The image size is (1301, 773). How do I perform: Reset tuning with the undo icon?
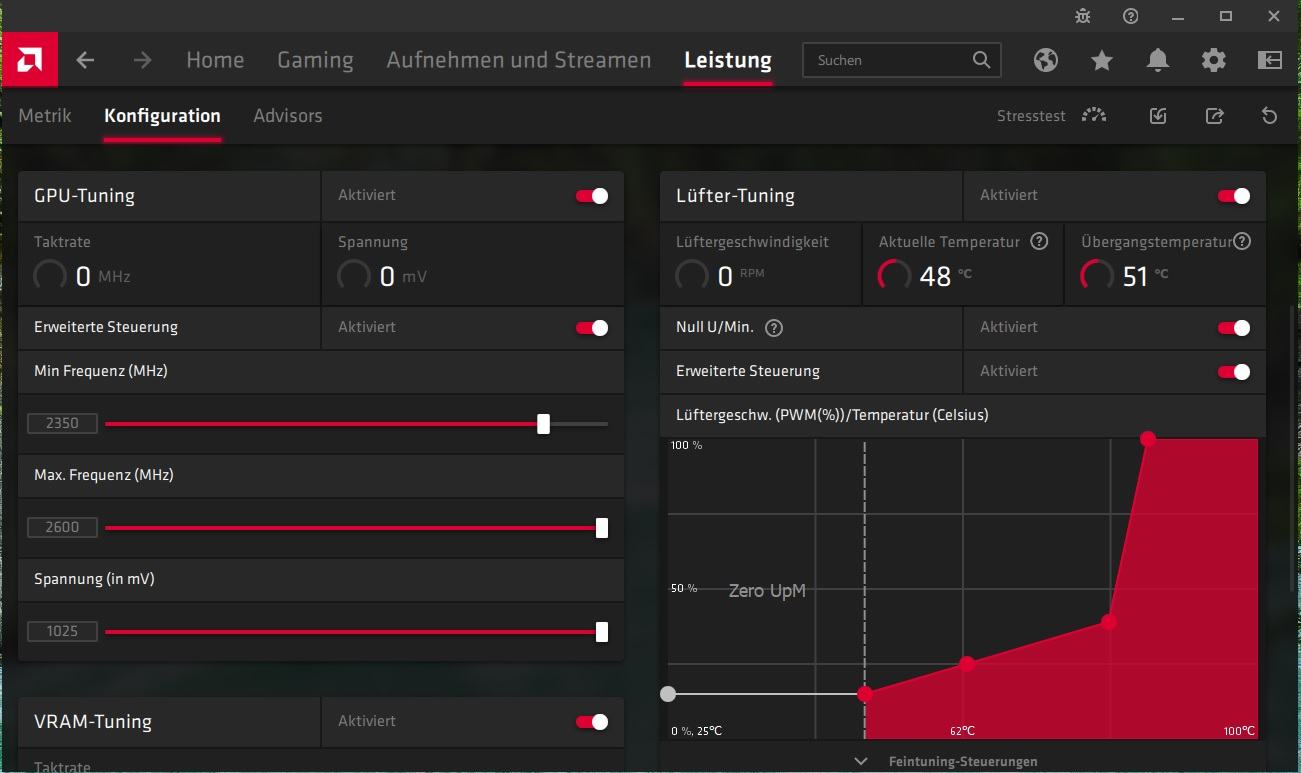[x=1270, y=116]
